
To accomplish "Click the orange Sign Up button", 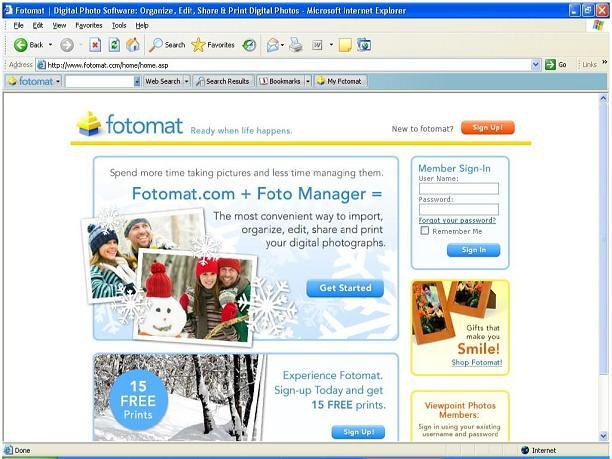I will (487, 128).
